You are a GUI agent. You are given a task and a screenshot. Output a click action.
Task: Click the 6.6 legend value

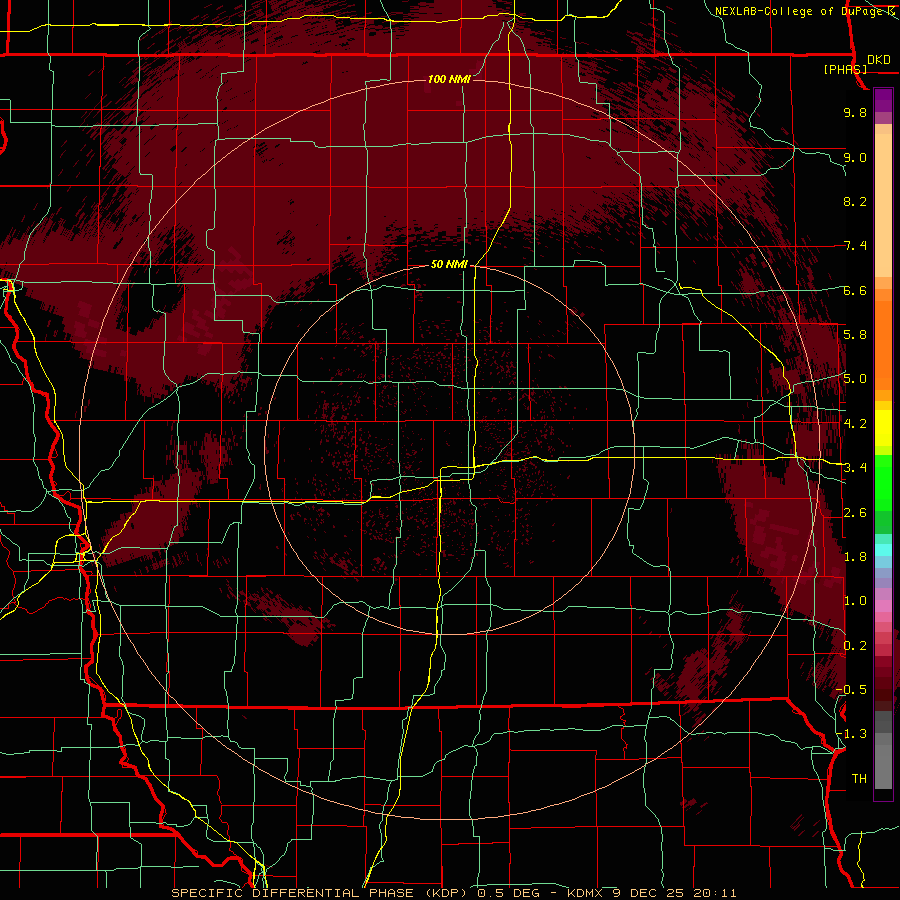point(855,290)
